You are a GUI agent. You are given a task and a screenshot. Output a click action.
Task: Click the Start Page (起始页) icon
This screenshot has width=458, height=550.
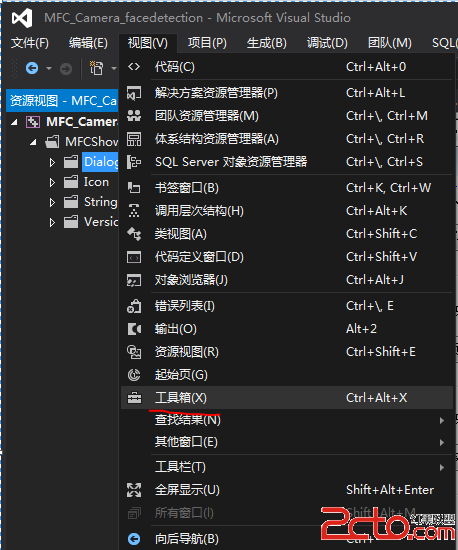click(134, 375)
